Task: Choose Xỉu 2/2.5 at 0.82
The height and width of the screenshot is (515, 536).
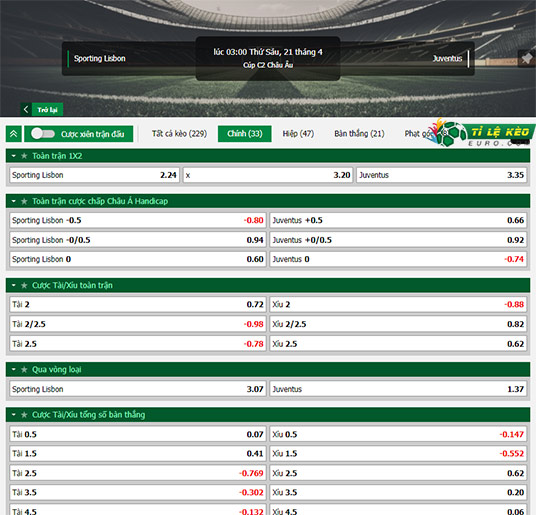Action: coord(398,324)
